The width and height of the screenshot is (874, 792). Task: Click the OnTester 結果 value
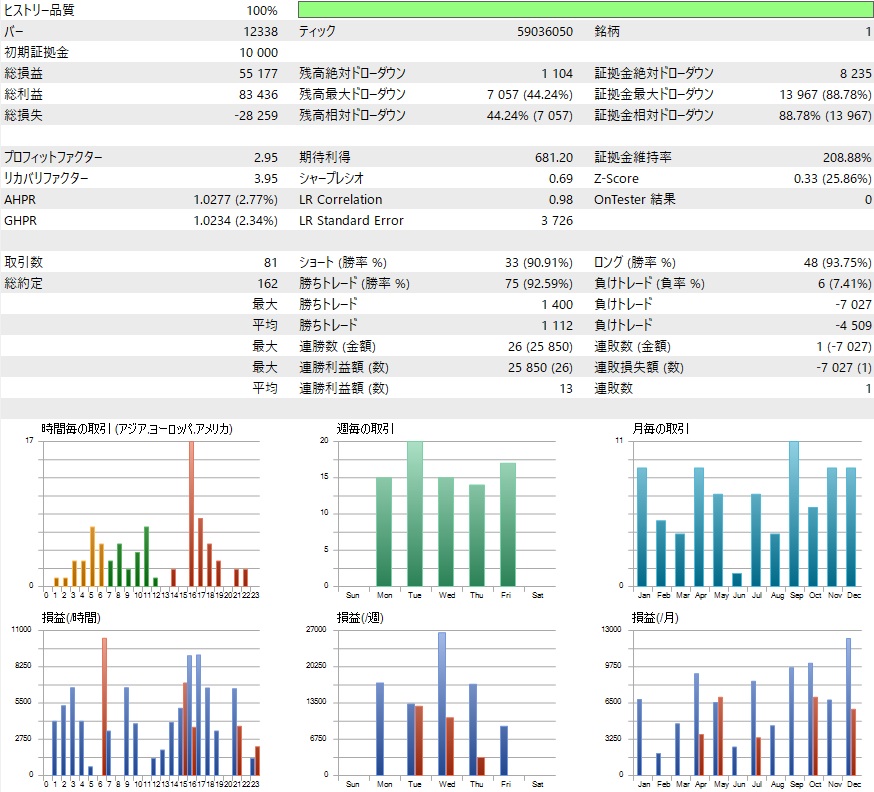coord(866,198)
